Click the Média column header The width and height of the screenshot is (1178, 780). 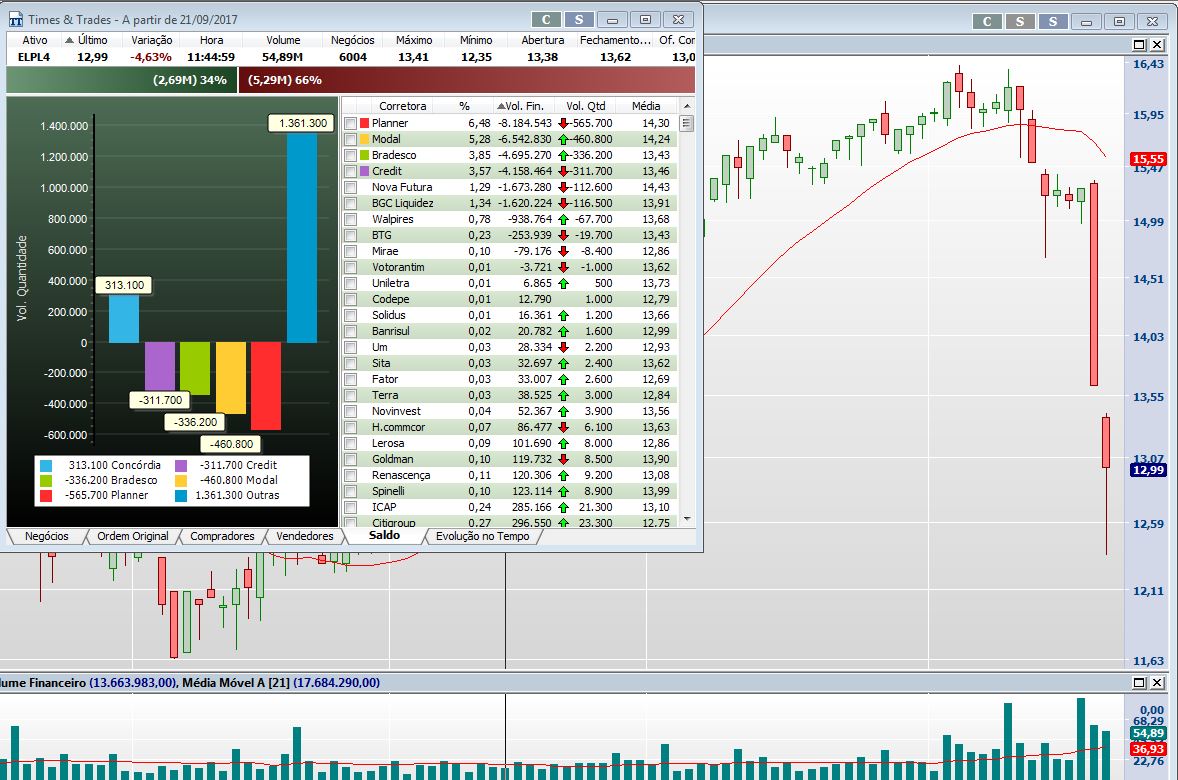tap(645, 106)
